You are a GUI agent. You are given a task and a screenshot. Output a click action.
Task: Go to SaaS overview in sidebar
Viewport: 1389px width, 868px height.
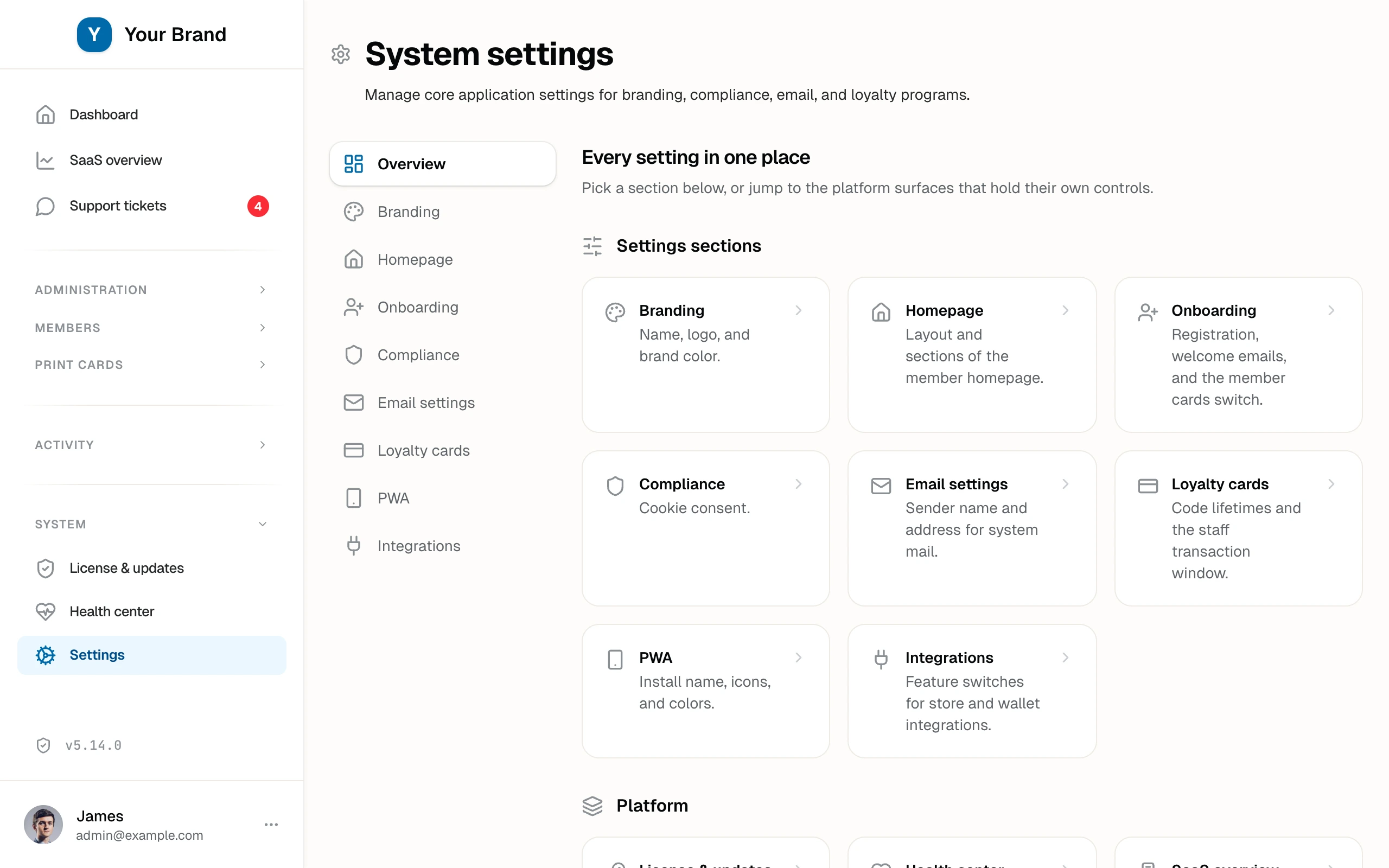(x=151, y=160)
